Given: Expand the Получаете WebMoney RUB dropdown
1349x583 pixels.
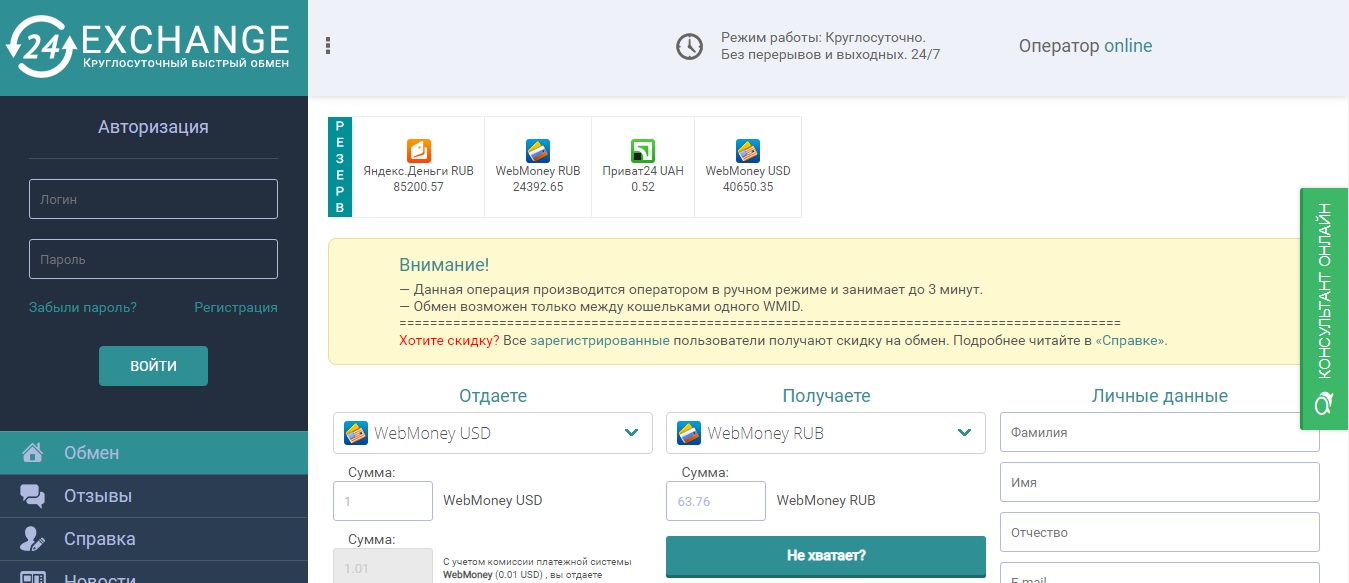Looking at the screenshot, I should pos(825,433).
